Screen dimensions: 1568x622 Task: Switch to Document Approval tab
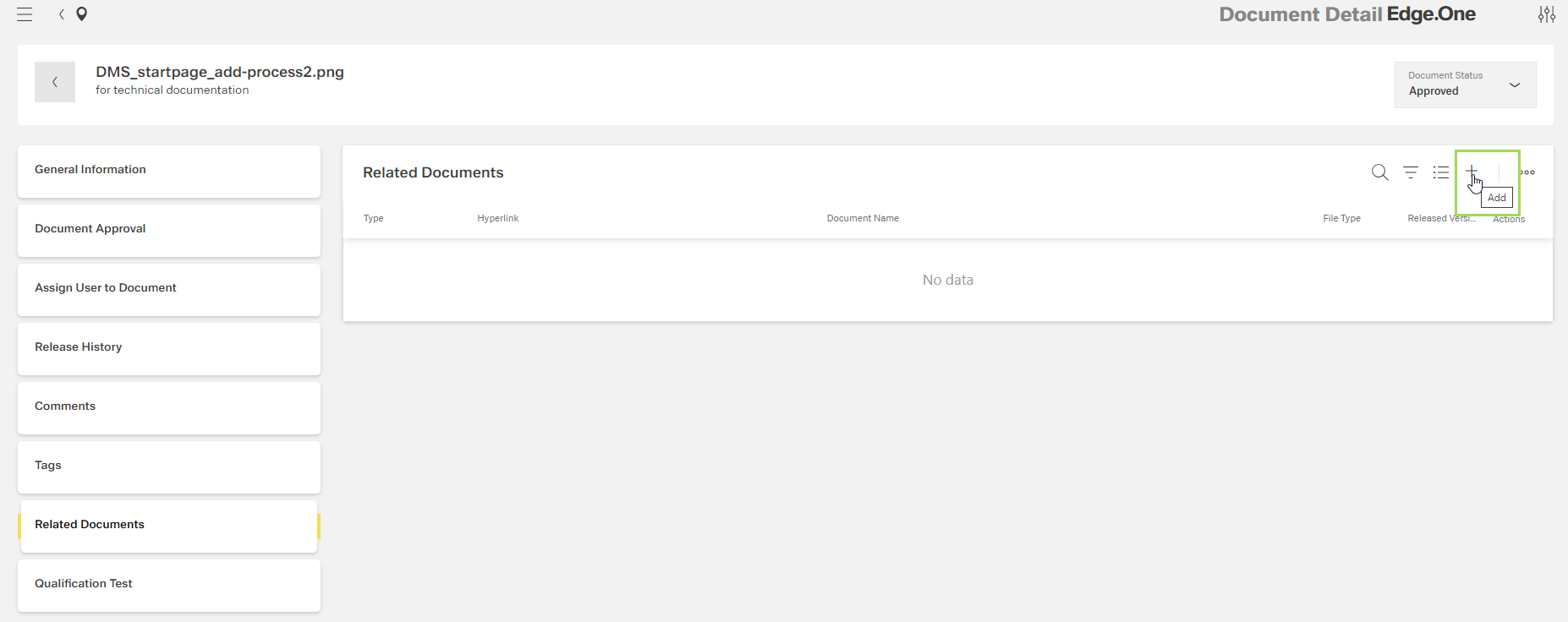click(169, 230)
